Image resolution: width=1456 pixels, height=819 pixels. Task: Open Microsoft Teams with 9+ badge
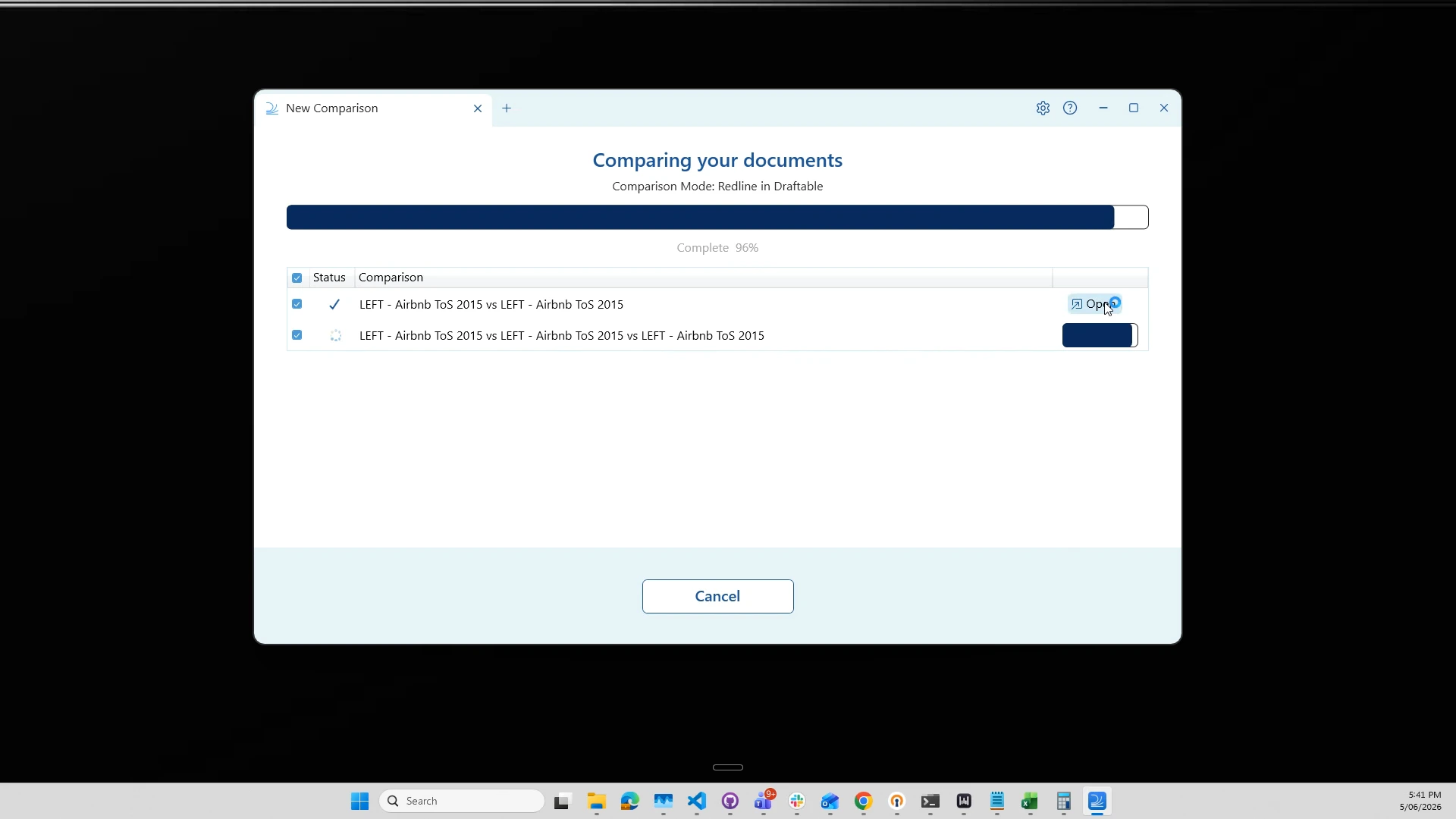tap(764, 801)
